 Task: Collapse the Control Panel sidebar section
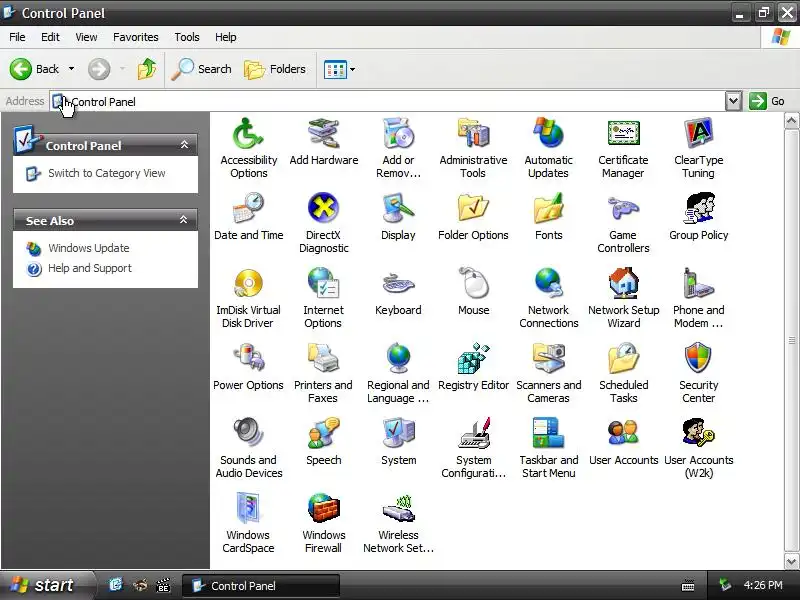pos(184,145)
